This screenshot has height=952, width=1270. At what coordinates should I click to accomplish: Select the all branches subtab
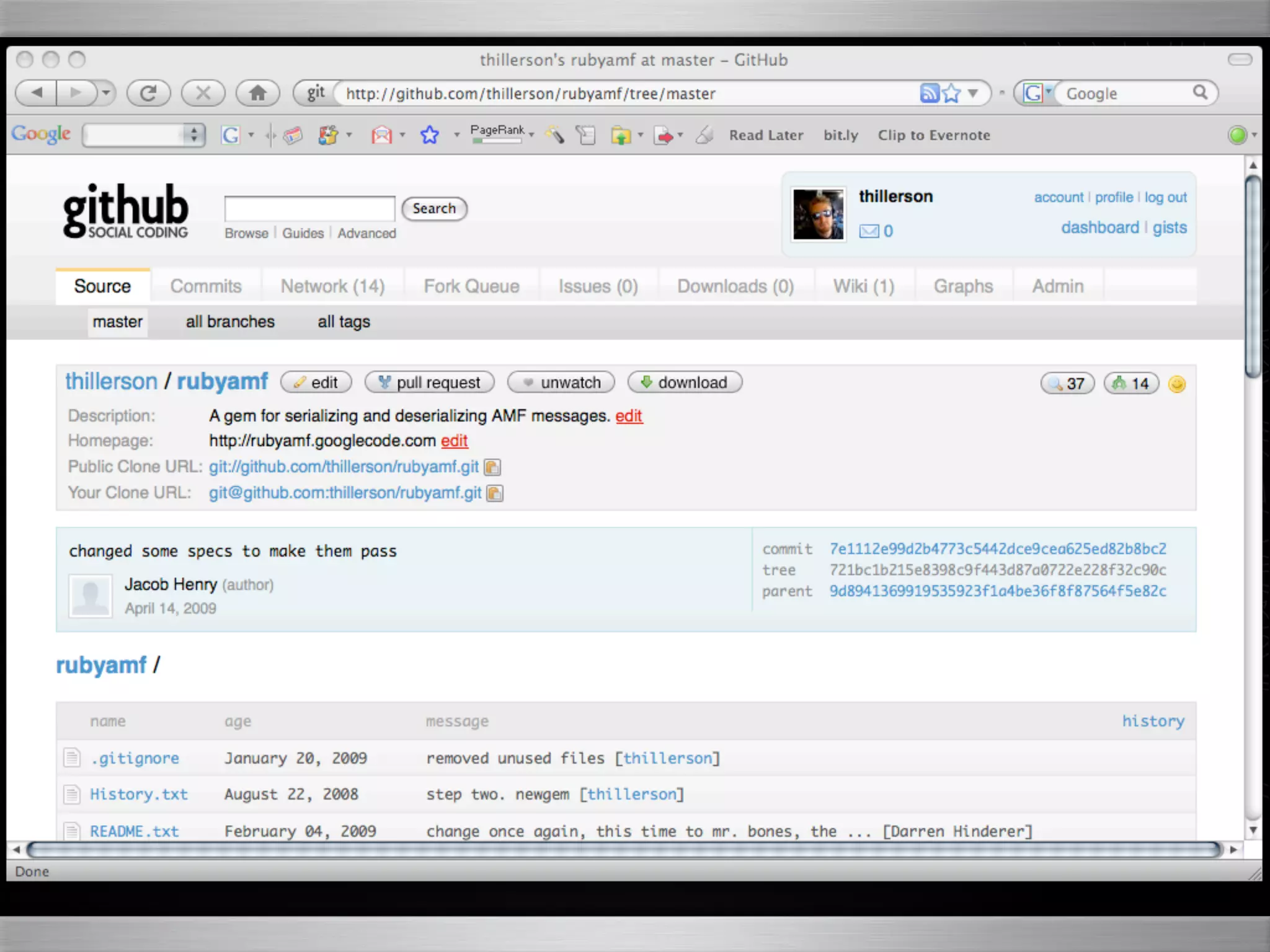(230, 322)
